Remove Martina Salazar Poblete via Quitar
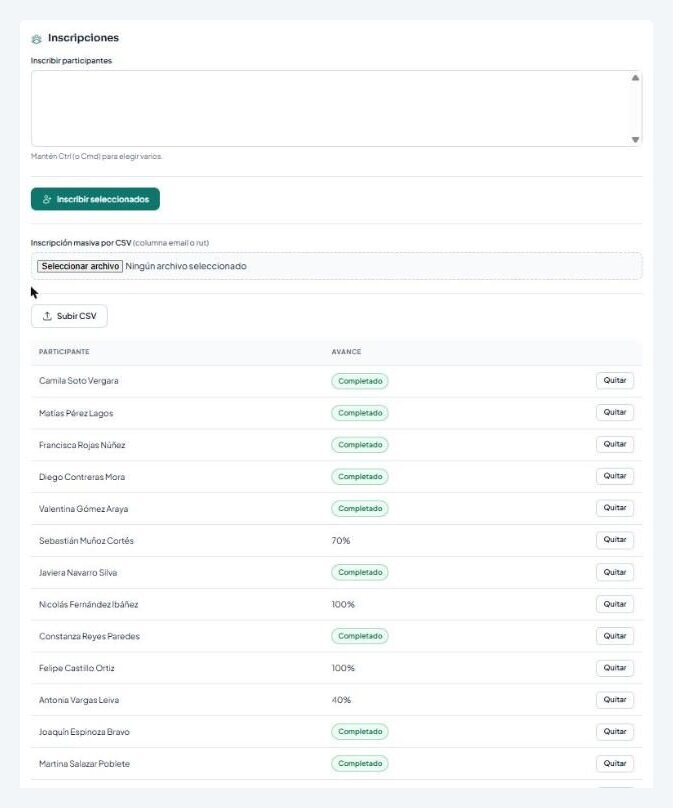 pos(615,764)
